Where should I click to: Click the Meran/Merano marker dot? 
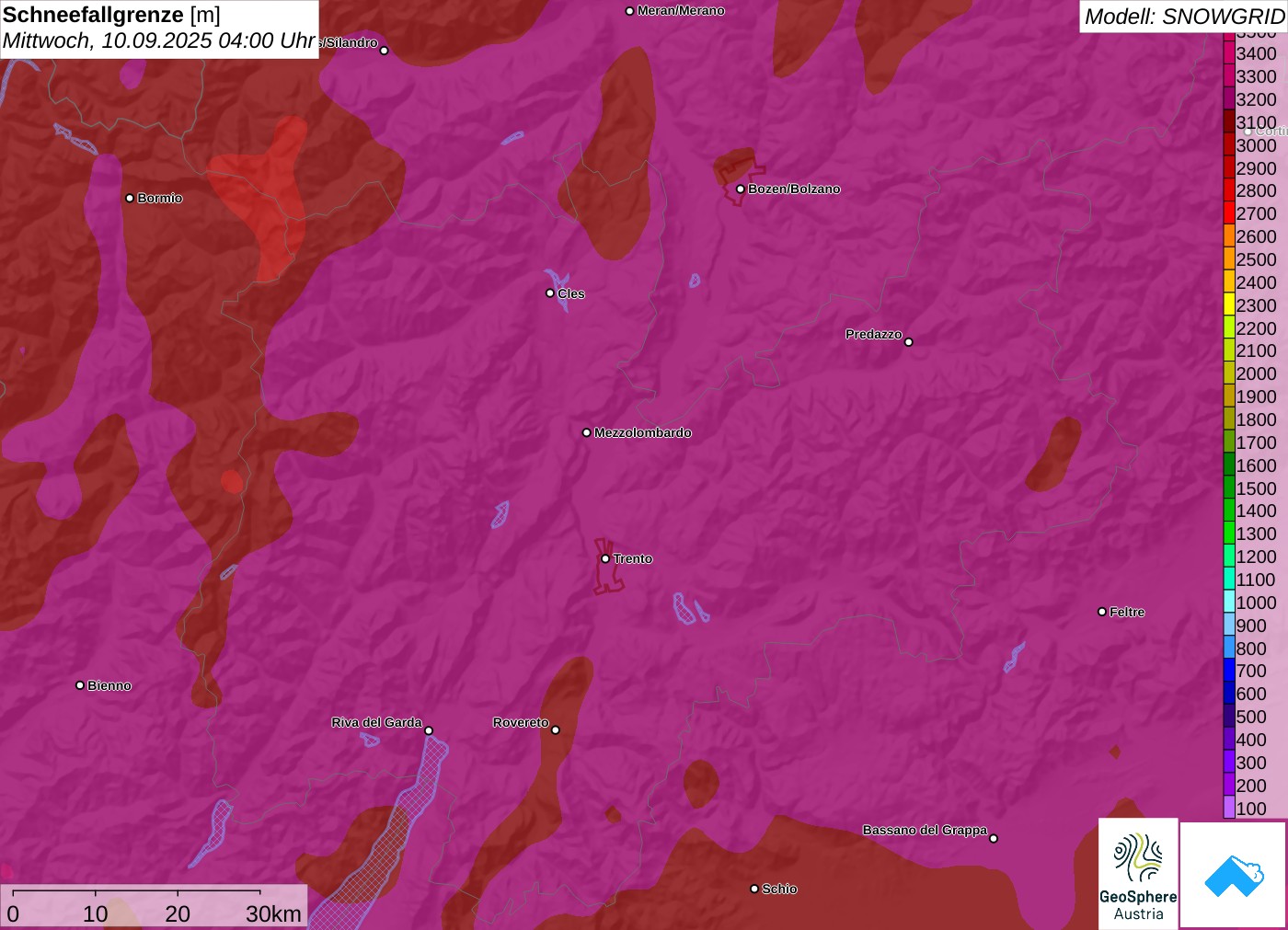[x=629, y=11]
